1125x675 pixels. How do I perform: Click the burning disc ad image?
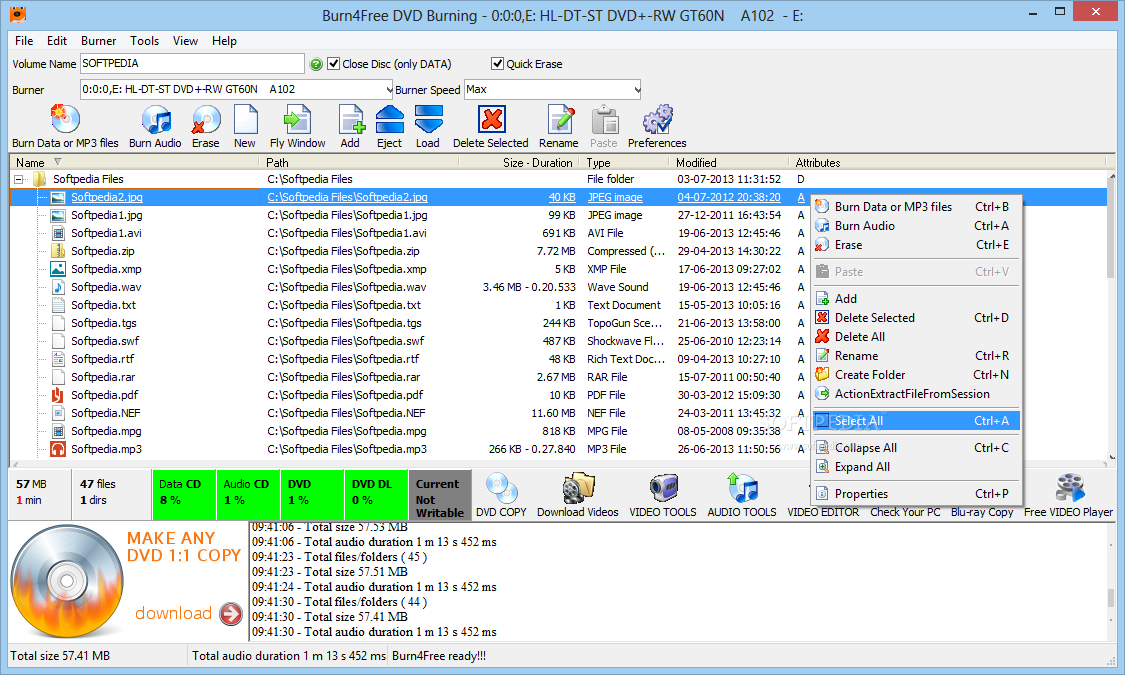pyautogui.click(x=67, y=582)
